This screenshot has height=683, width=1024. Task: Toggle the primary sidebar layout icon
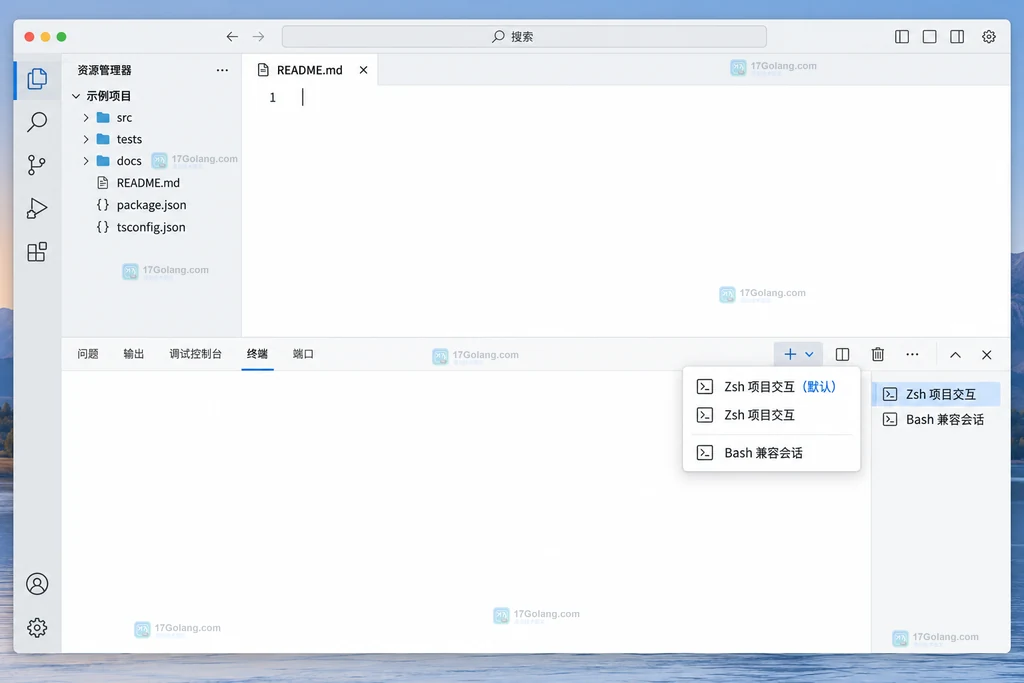coord(902,37)
